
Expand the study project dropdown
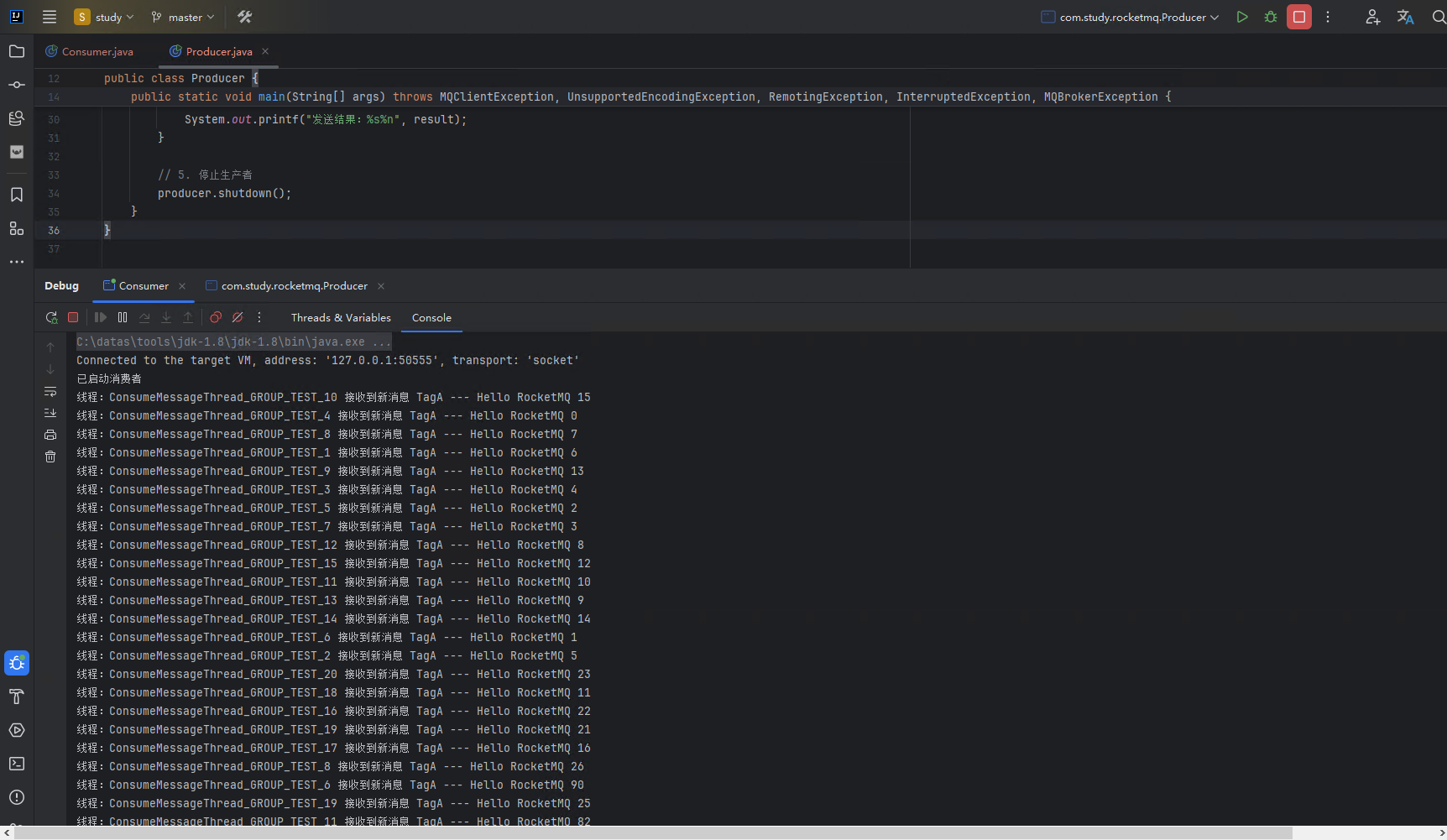tap(104, 17)
